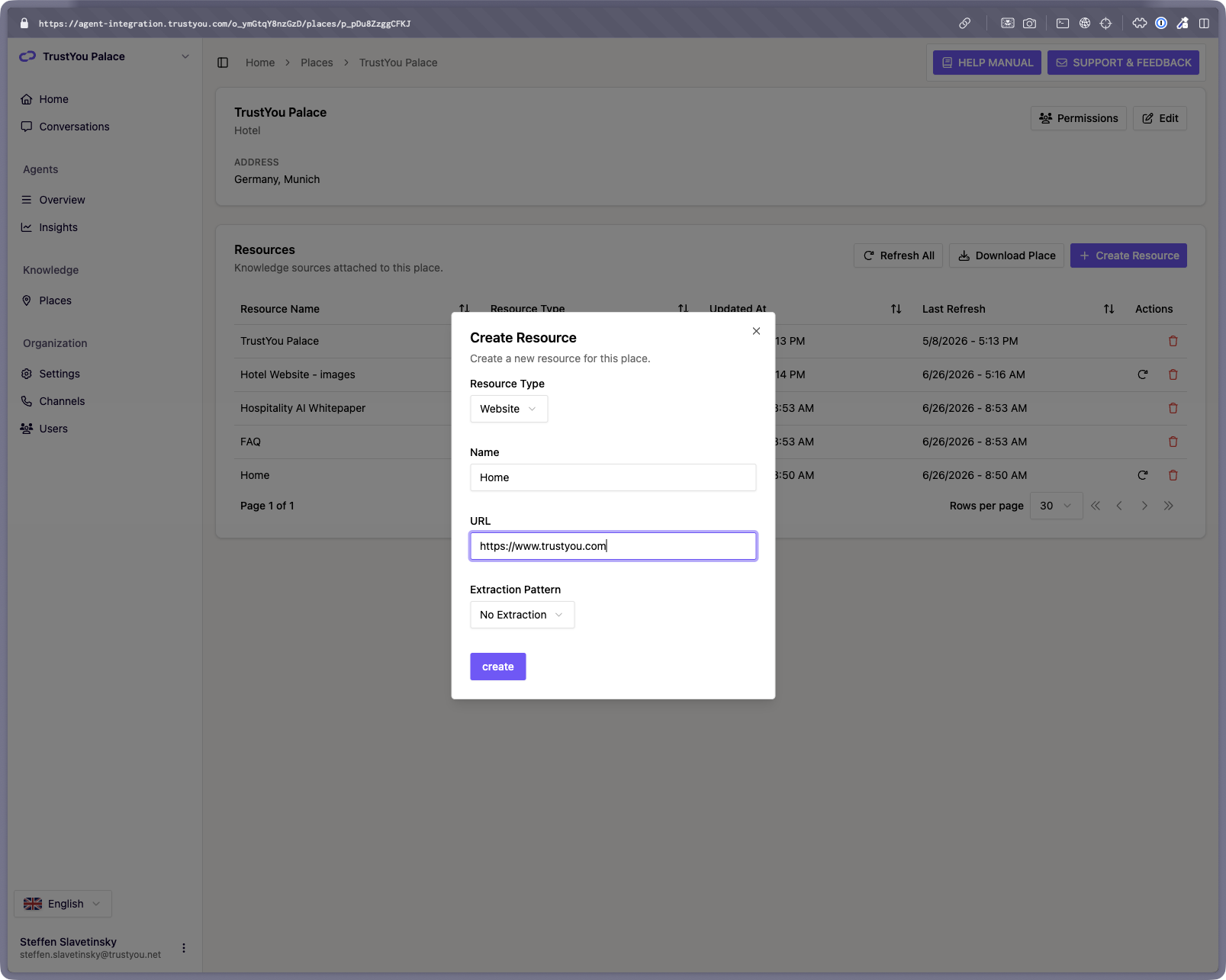This screenshot has width=1226, height=980.
Task: Sort by Last Refresh column arrows
Action: [1109, 309]
